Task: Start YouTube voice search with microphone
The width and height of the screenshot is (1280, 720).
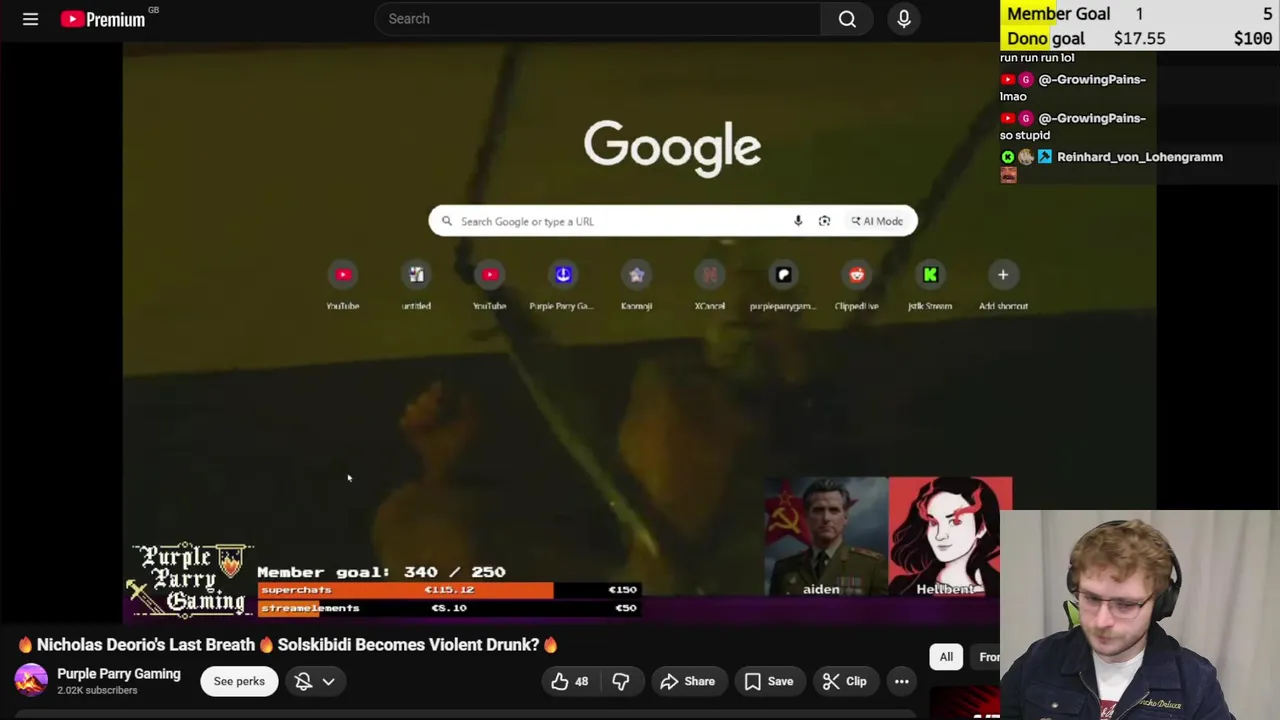Action: pos(904,19)
